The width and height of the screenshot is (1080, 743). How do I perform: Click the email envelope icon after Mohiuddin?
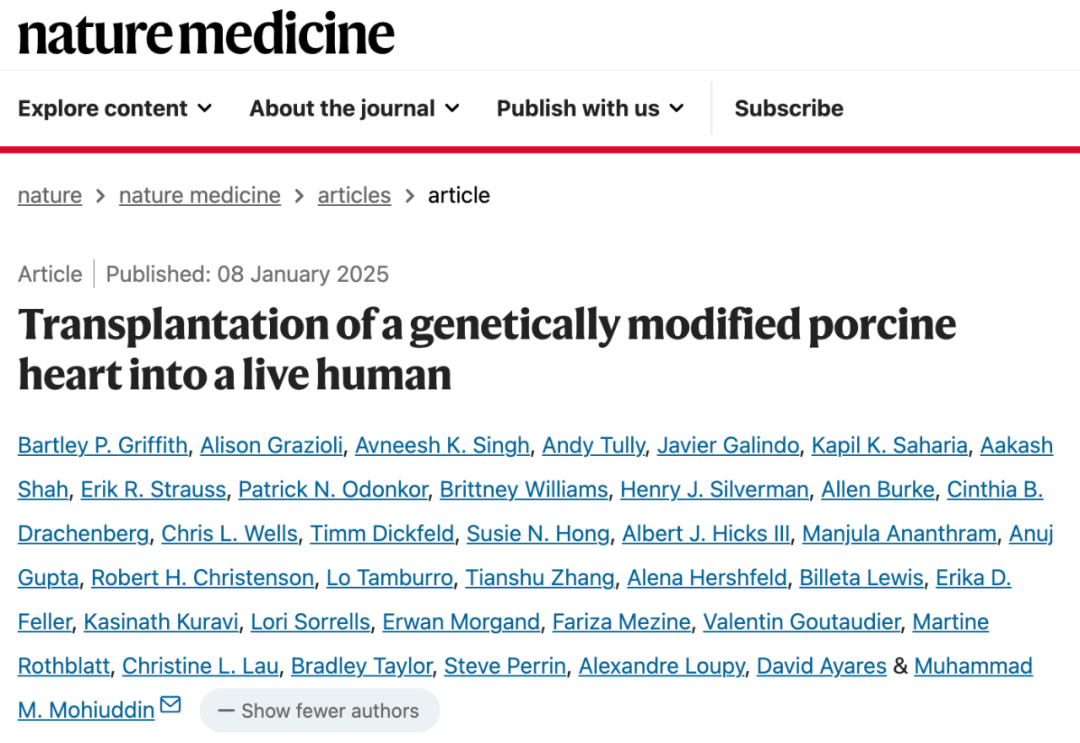tap(170, 705)
